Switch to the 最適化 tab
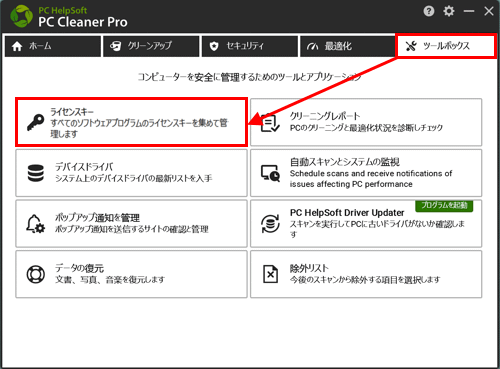Image resolution: width=500 pixels, height=369 pixels. coord(347,46)
